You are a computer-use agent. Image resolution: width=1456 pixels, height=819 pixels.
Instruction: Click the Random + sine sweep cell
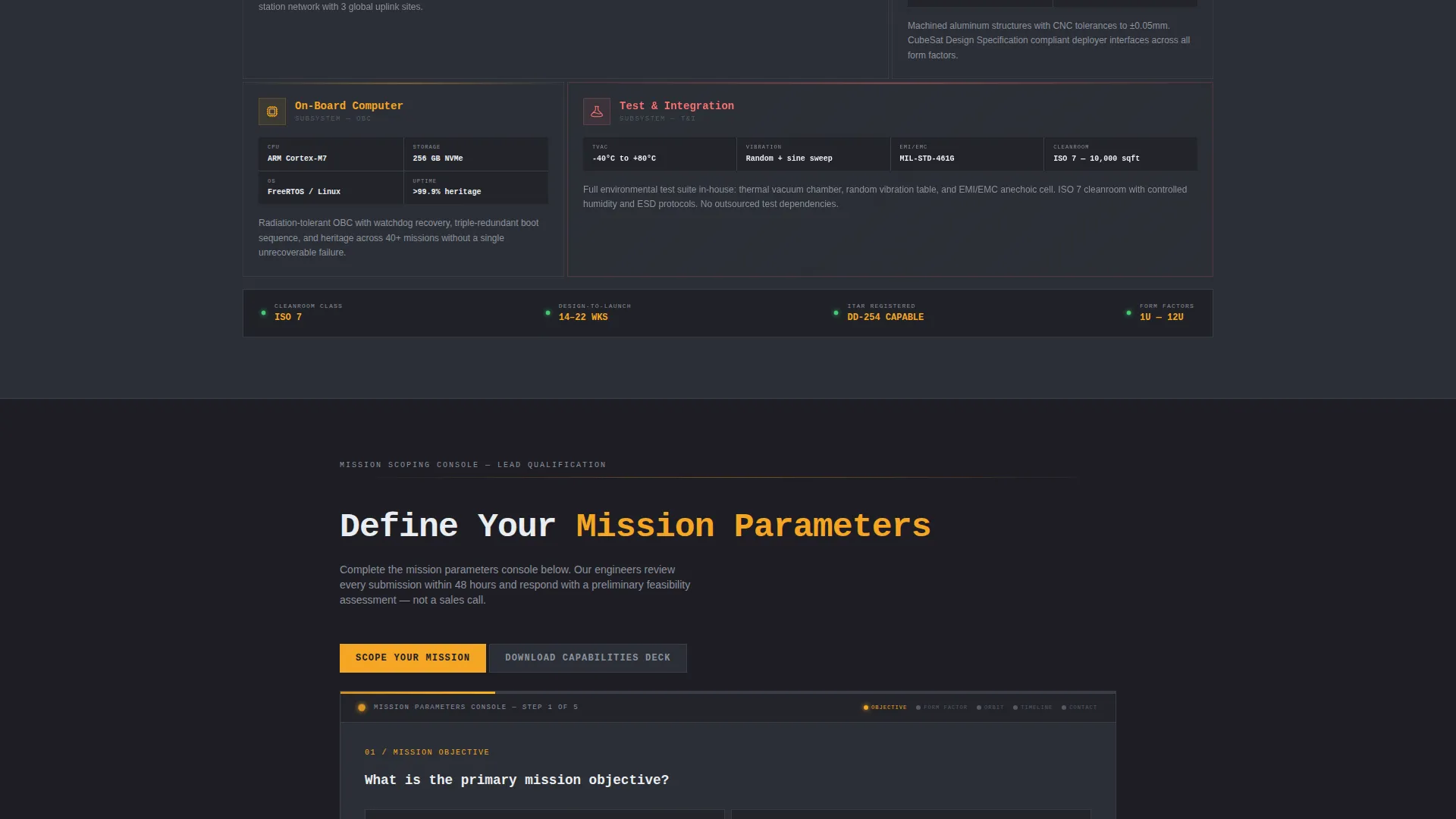814,154
